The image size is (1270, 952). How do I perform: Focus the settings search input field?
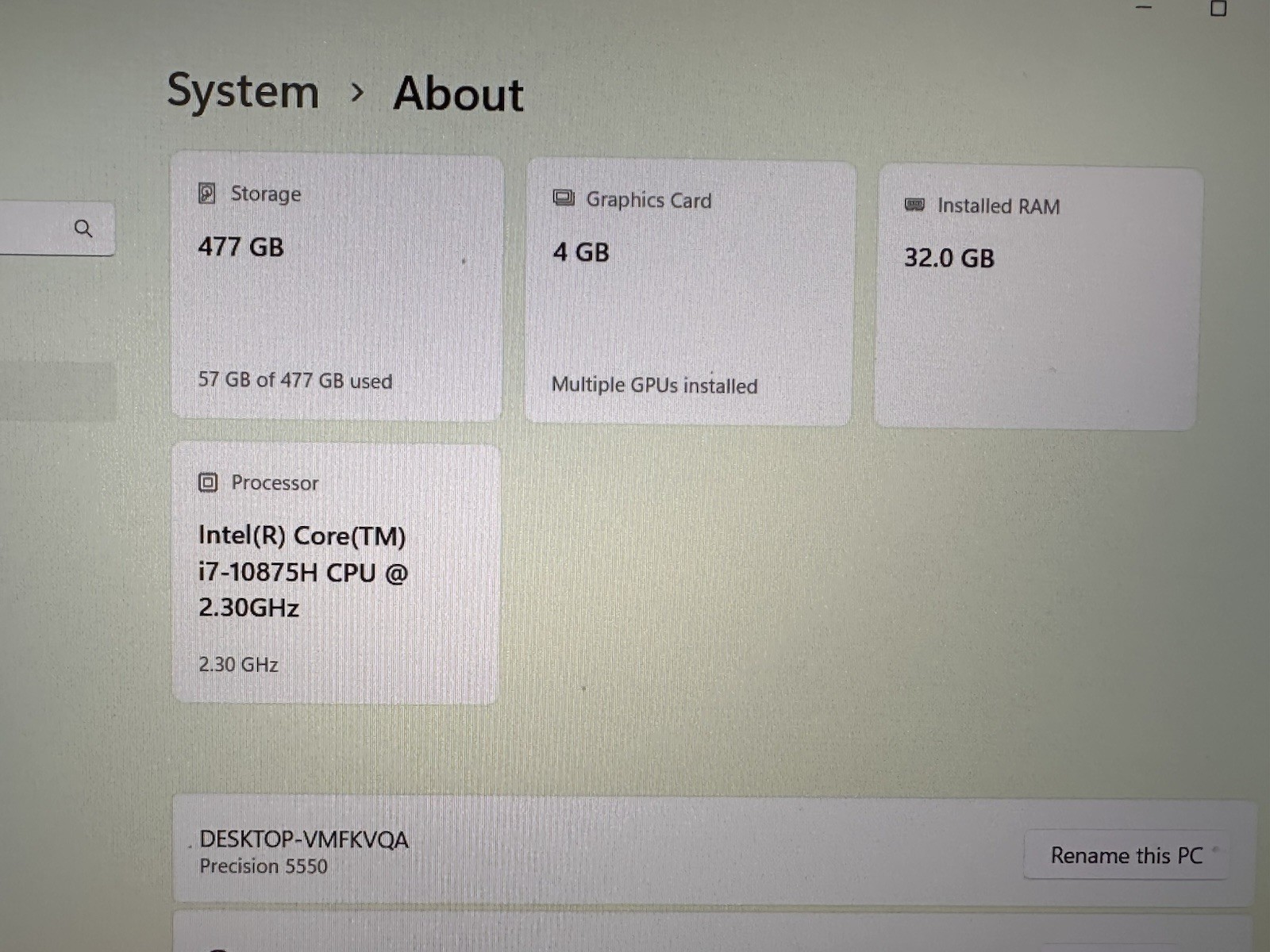57,228
